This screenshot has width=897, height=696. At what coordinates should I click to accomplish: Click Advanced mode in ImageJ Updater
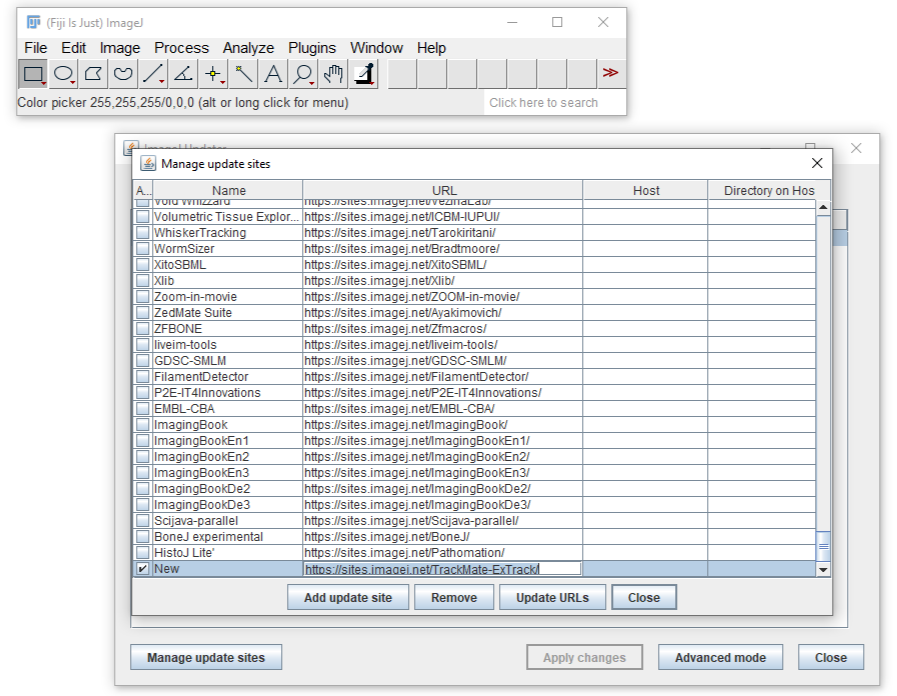pos(720,658)
